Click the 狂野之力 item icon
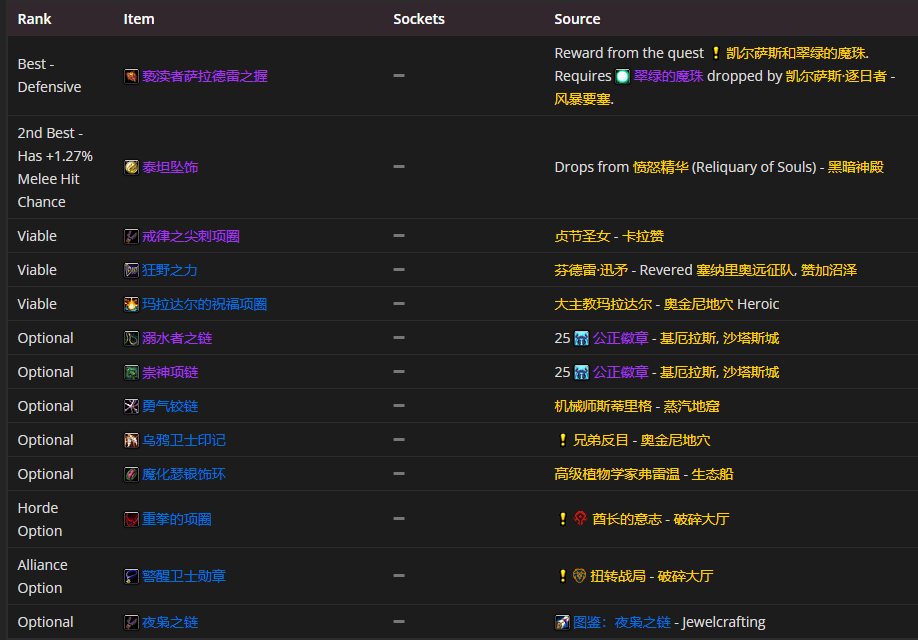Viewport: 918px width, 640px height. pyautogui.click(x=131, y=269)
